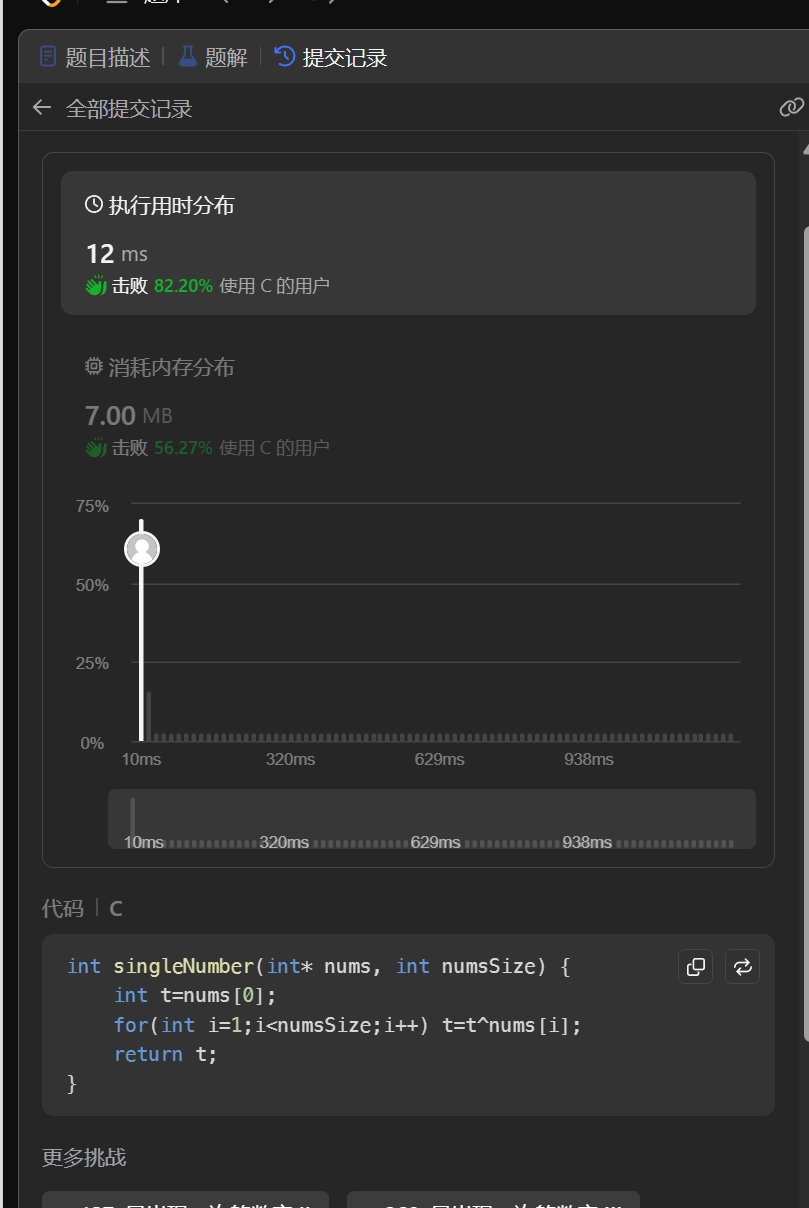Screen dimensions: 809x1208
Task: Click the back arrow beside 全部提交记录
Action: click(41, 108)
